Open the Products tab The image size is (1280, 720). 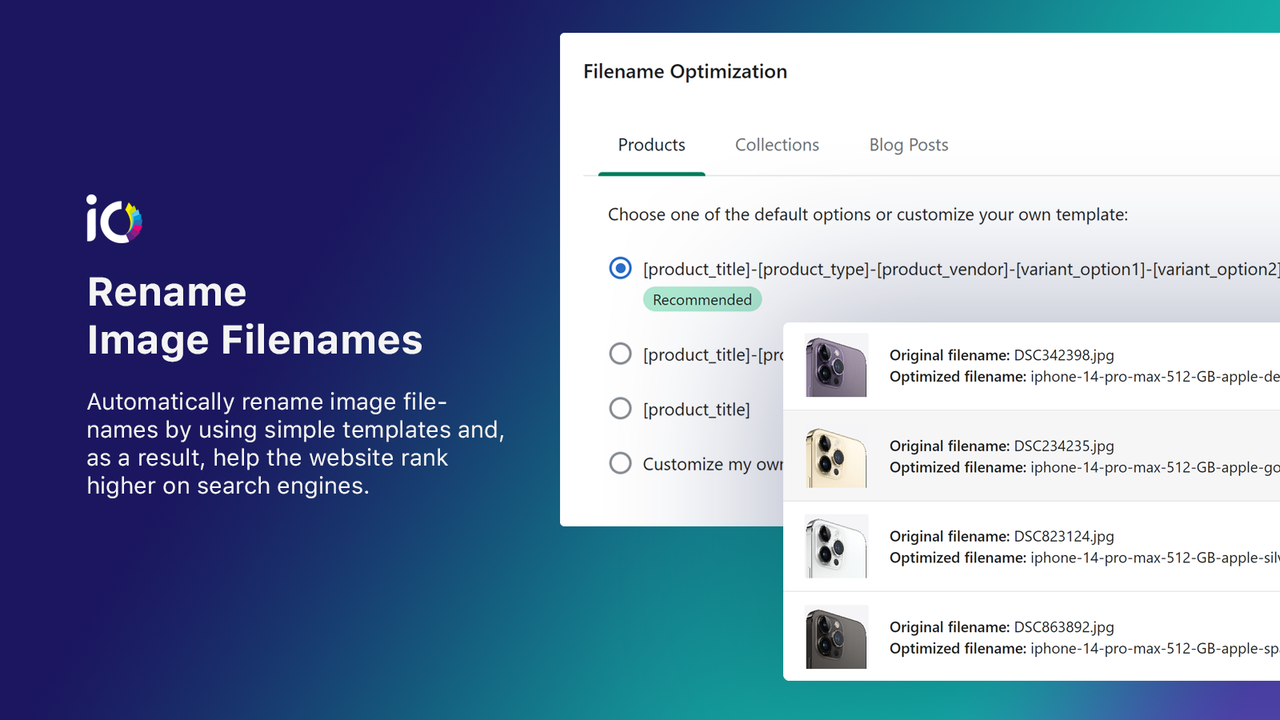click(651, 144)
